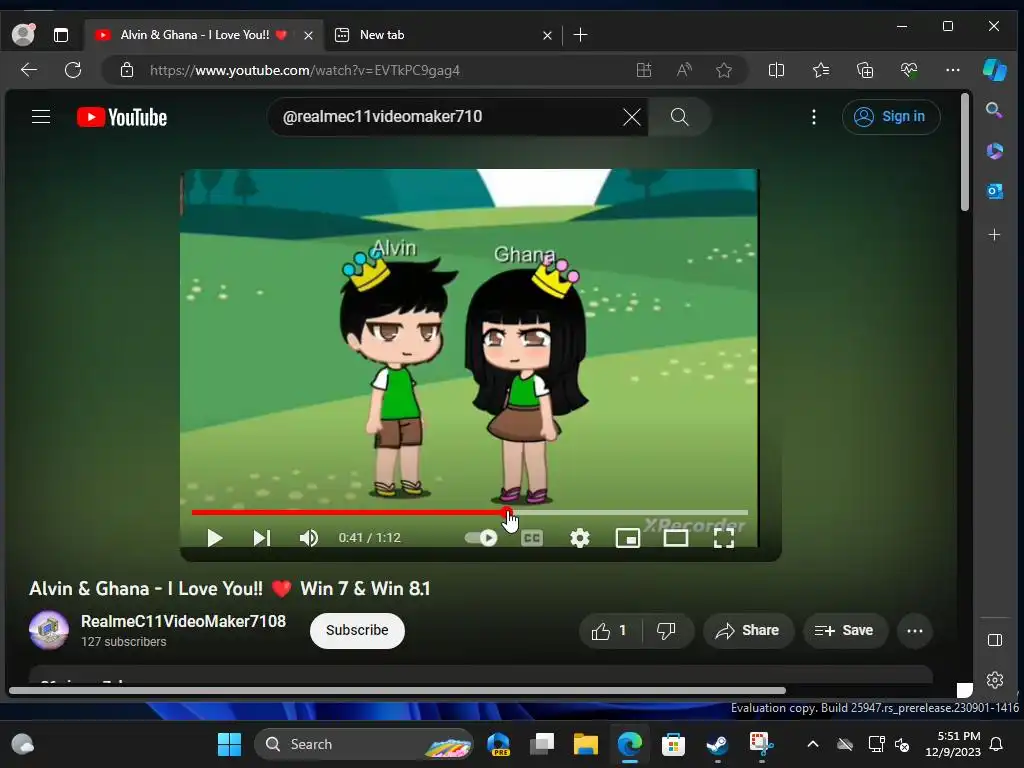Toggle sidebar visibility panel icon

point(995,640)
